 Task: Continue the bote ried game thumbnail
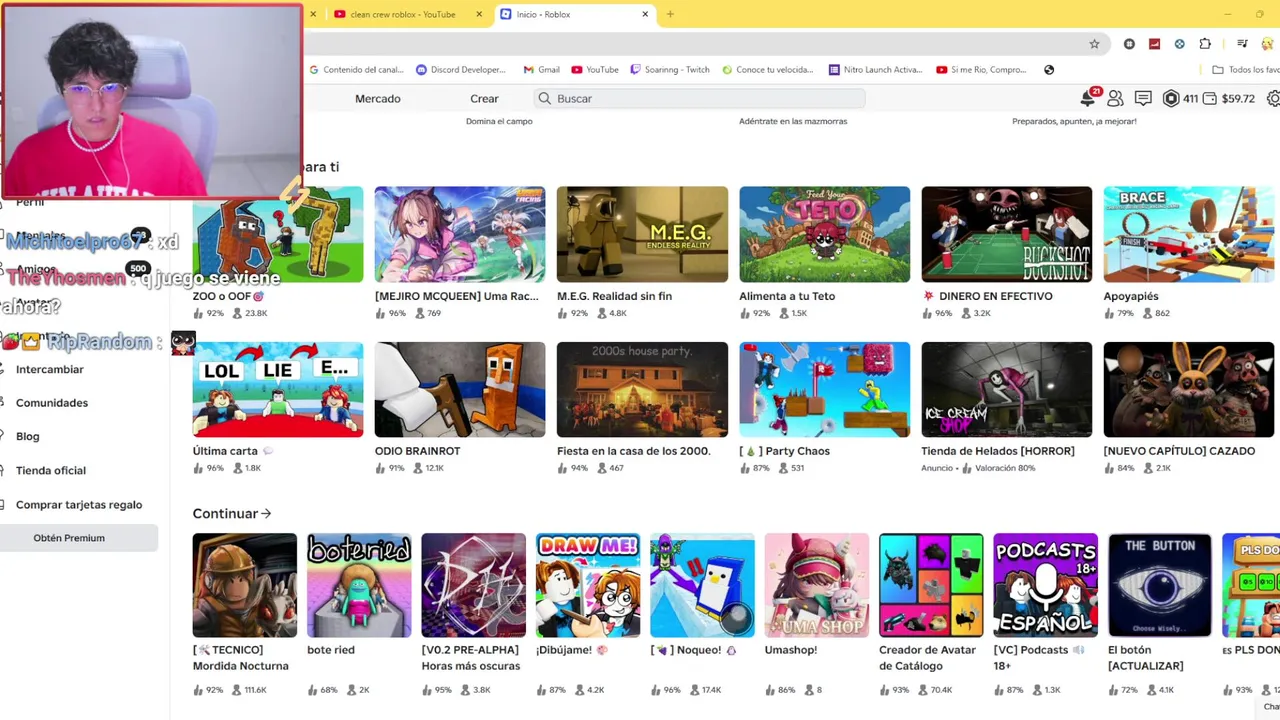359,585
